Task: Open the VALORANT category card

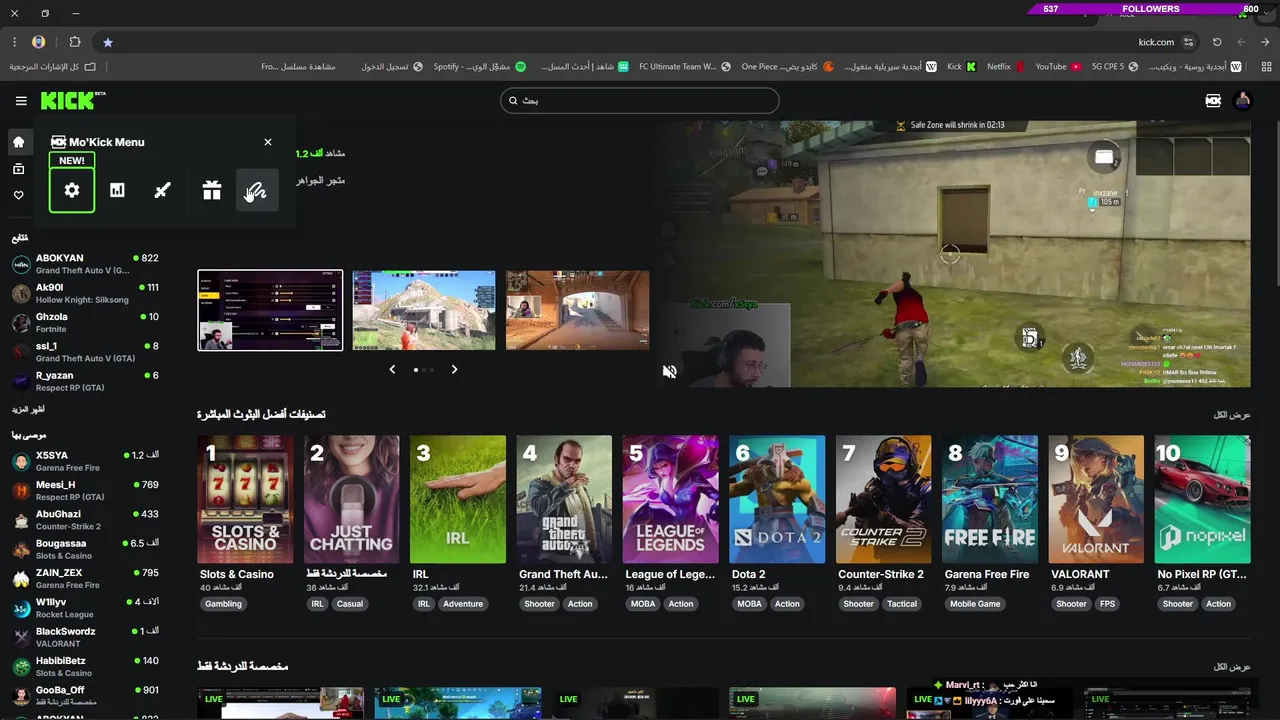Action: click(1096, 500)
